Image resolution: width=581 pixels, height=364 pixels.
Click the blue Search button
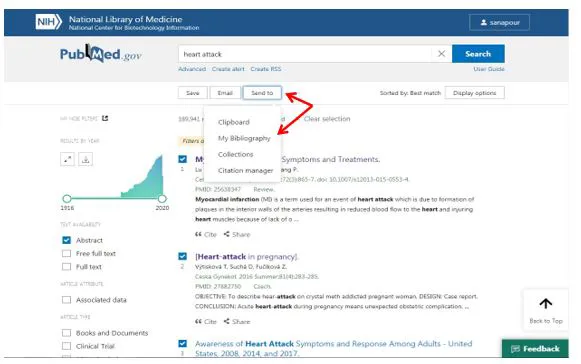(478, 54)
